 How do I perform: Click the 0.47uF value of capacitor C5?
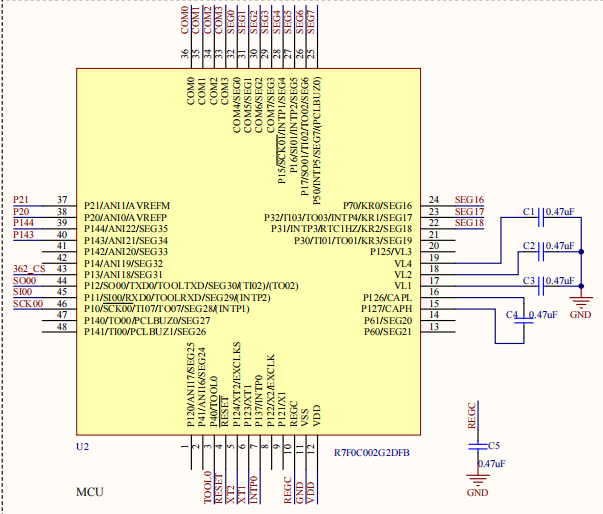[492, 464]
